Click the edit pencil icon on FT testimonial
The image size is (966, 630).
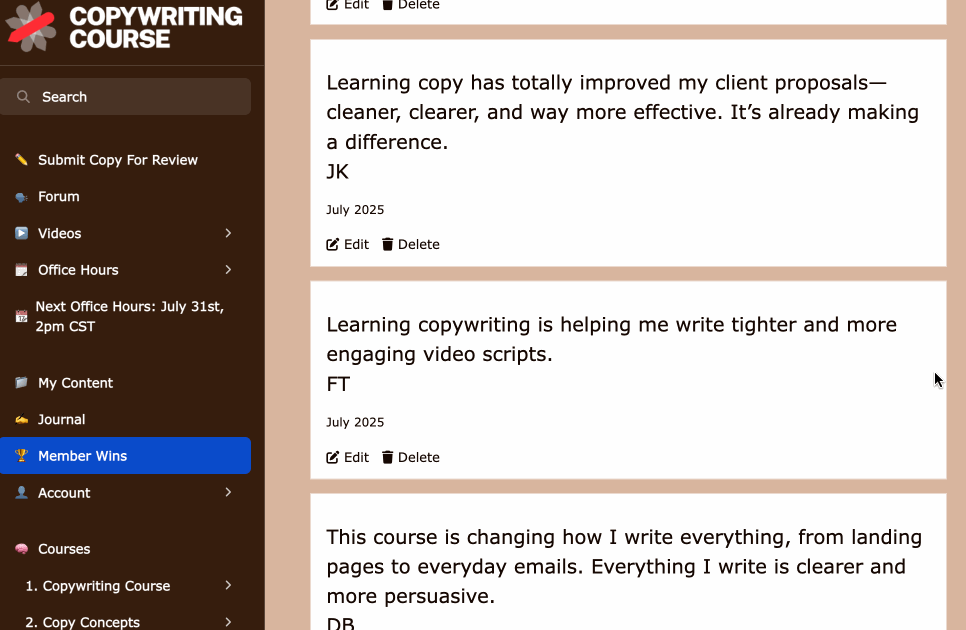[333, 457]
